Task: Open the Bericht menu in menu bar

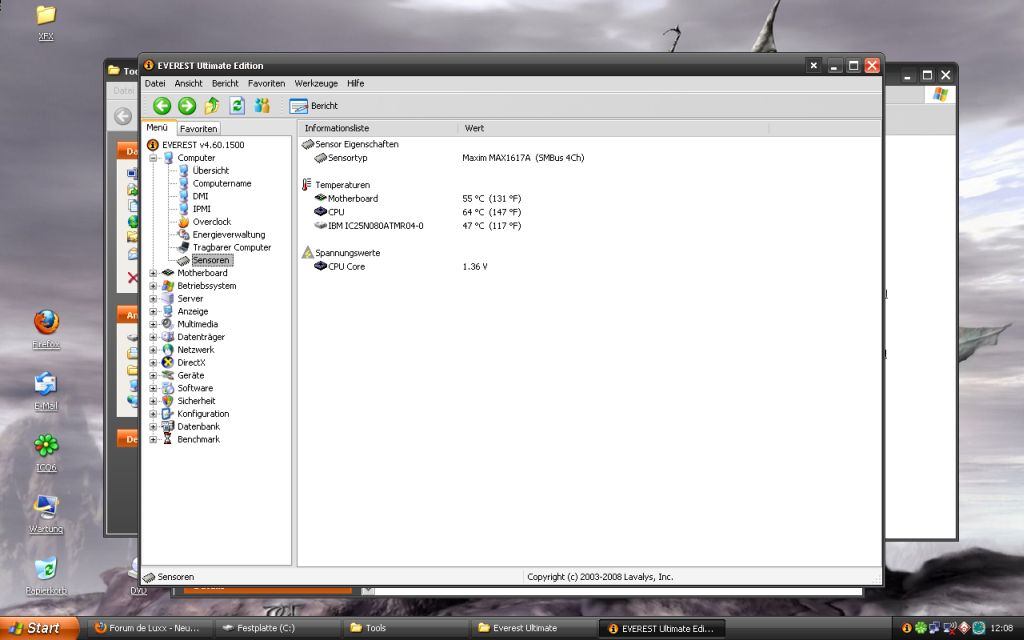Action: click(x=225, y=84)
